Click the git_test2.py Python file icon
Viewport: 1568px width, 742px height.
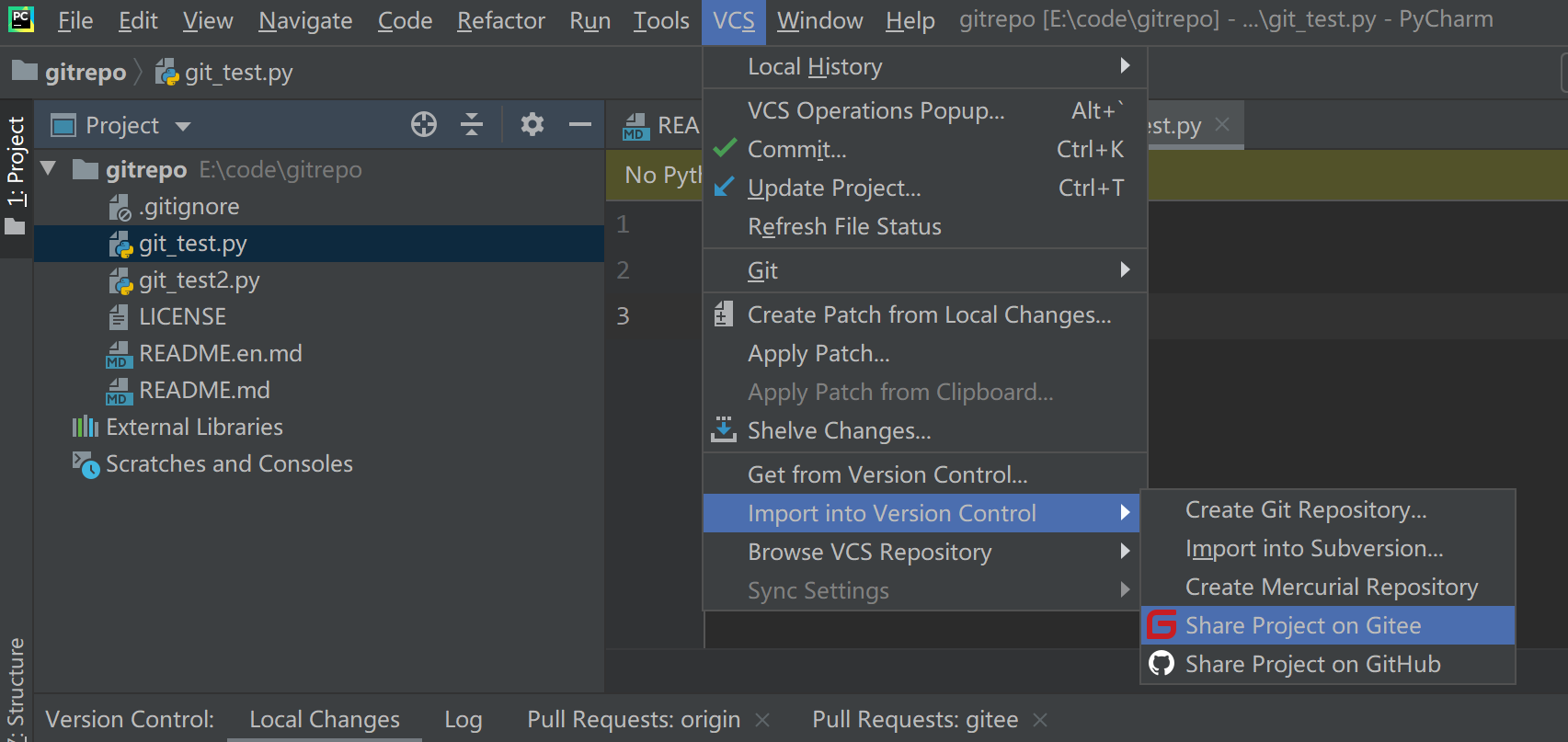(120, 280)
